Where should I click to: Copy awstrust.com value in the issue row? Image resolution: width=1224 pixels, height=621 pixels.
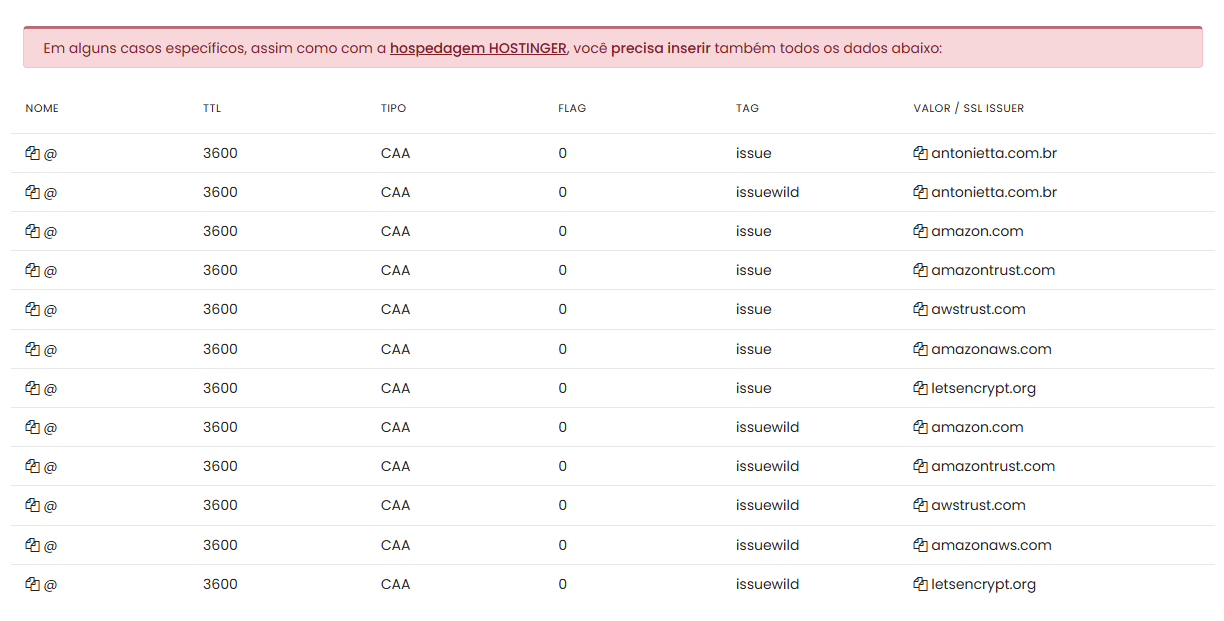920,309
